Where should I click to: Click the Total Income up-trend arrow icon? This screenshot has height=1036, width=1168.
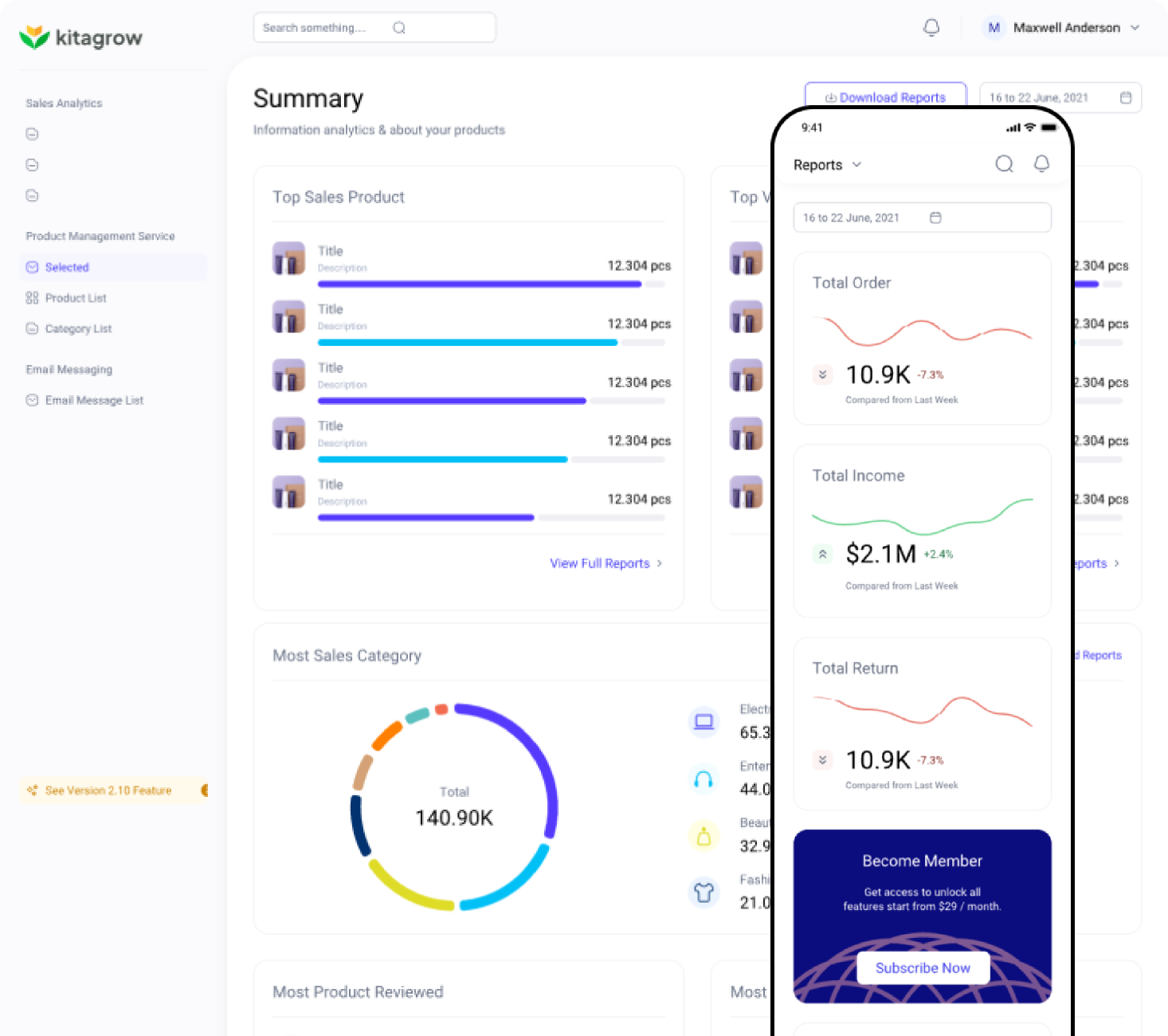(823, 554)
